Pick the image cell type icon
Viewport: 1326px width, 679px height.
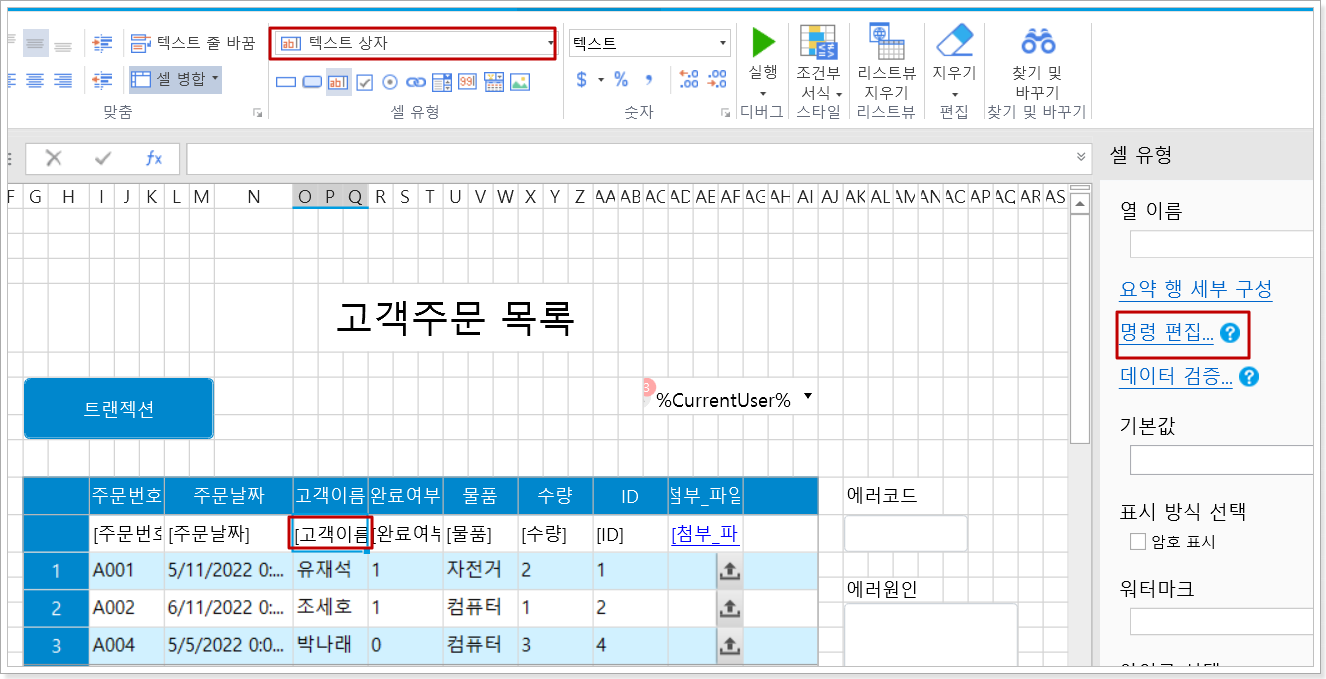[519, 82]
